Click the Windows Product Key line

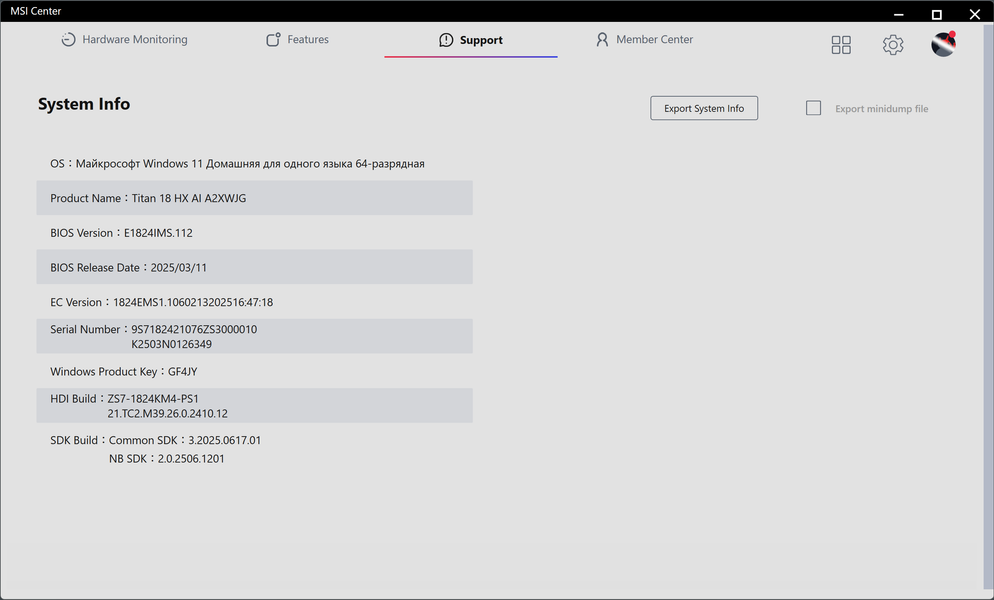point(124,372)
